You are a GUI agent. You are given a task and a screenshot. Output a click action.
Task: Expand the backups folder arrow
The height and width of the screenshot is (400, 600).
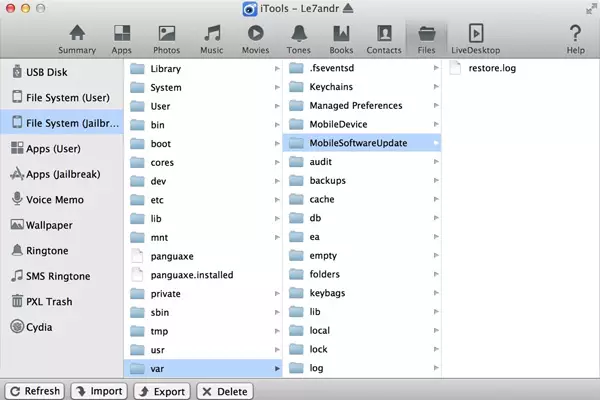tap(436, 180)
